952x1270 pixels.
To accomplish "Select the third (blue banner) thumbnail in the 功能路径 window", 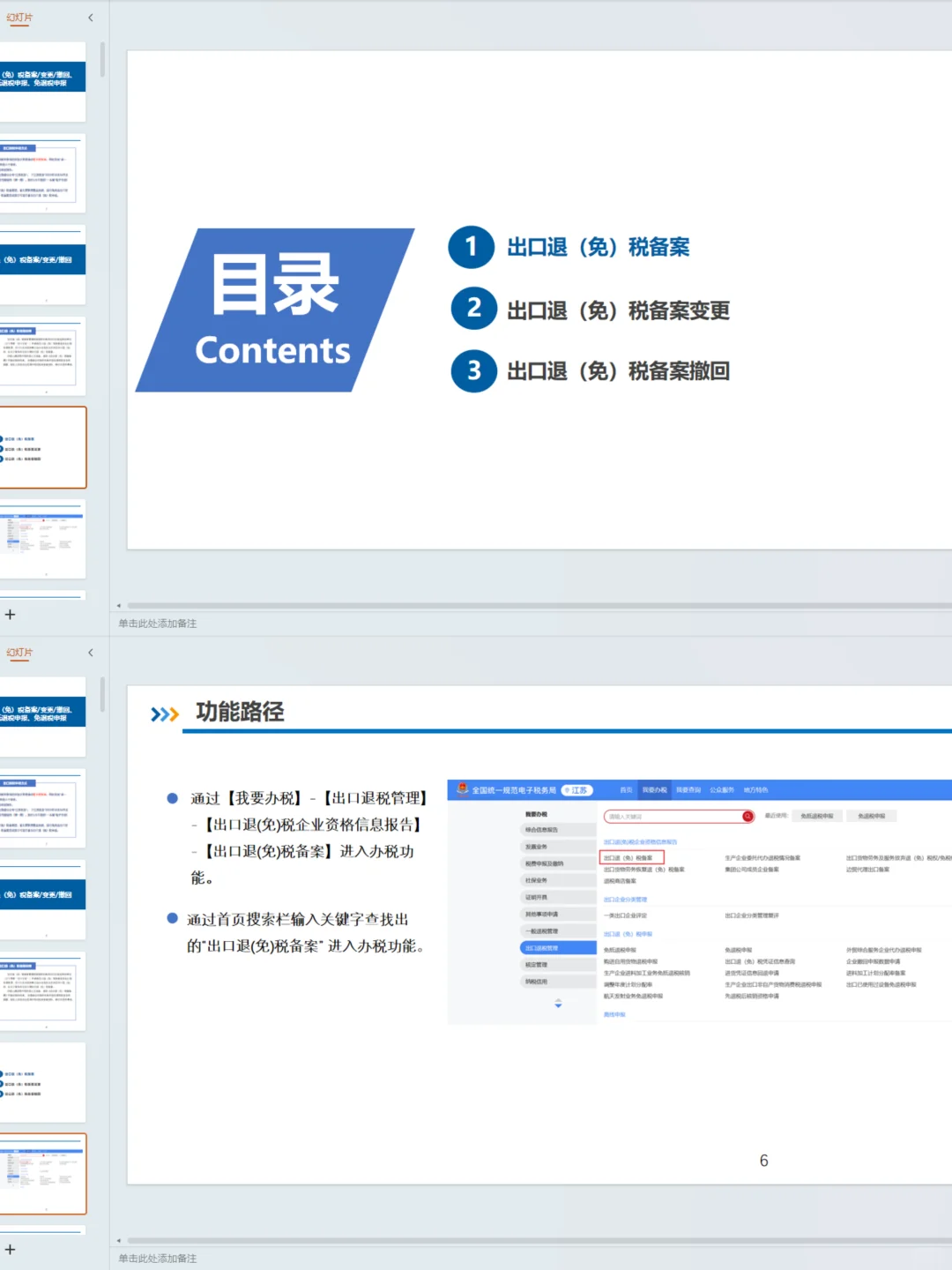I will pos(42,900).
